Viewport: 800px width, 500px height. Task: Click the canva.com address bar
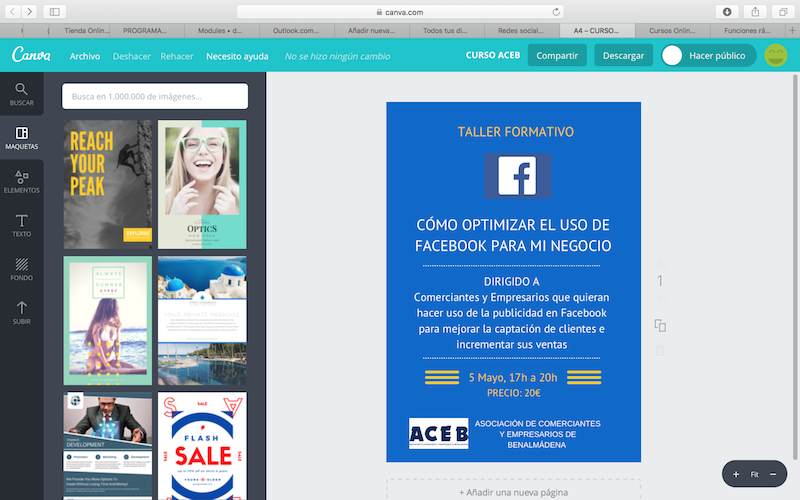(x=401, y=12)
